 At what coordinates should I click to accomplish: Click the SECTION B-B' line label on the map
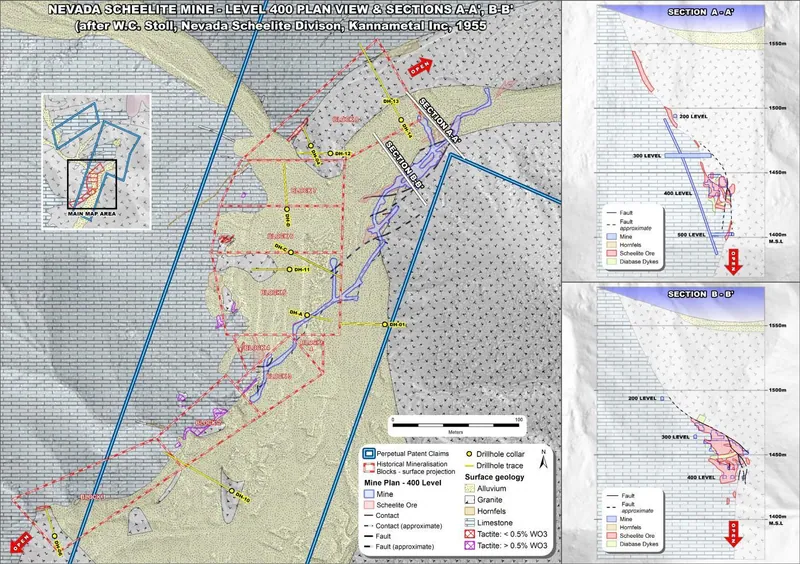(x=405, y=165)
